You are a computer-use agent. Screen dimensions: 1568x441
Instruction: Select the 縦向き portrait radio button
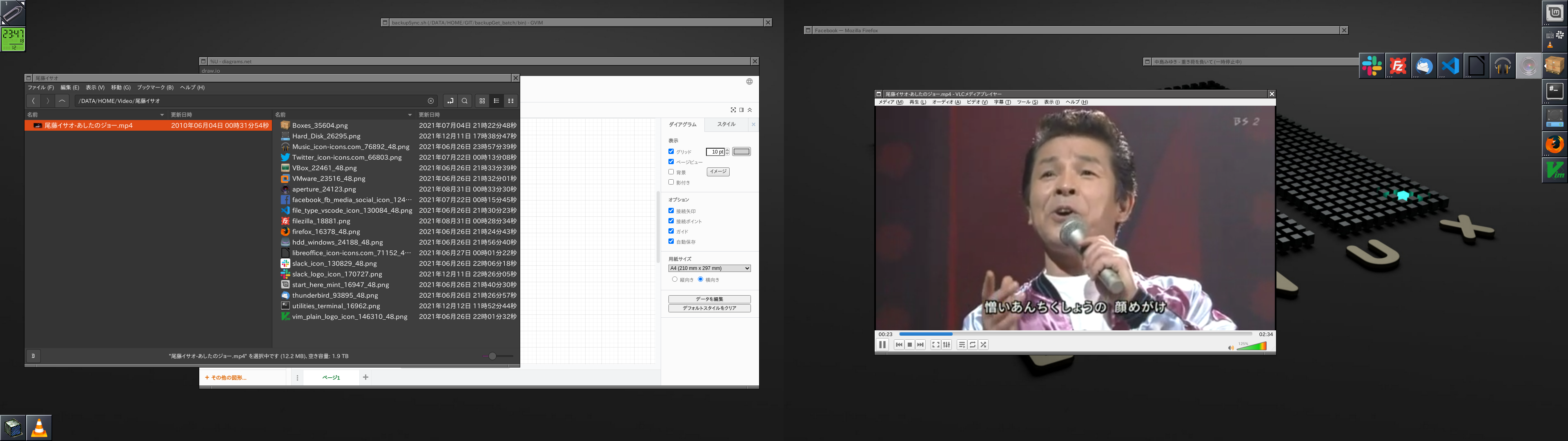tap(675, 280)
